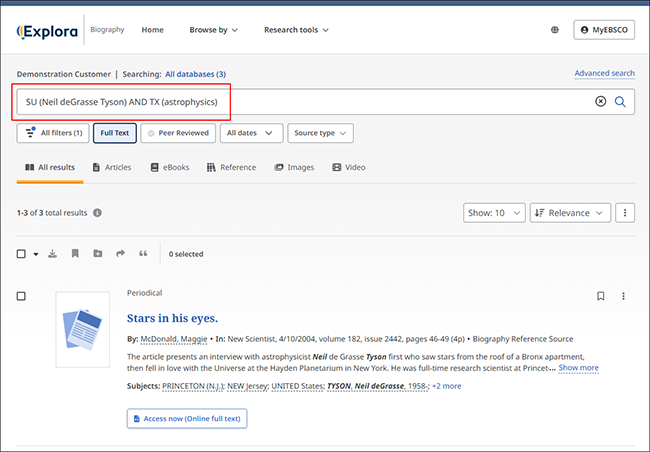Run search with magnifying glass icon
The image size is (650, 452).
[x=620, y=101]
